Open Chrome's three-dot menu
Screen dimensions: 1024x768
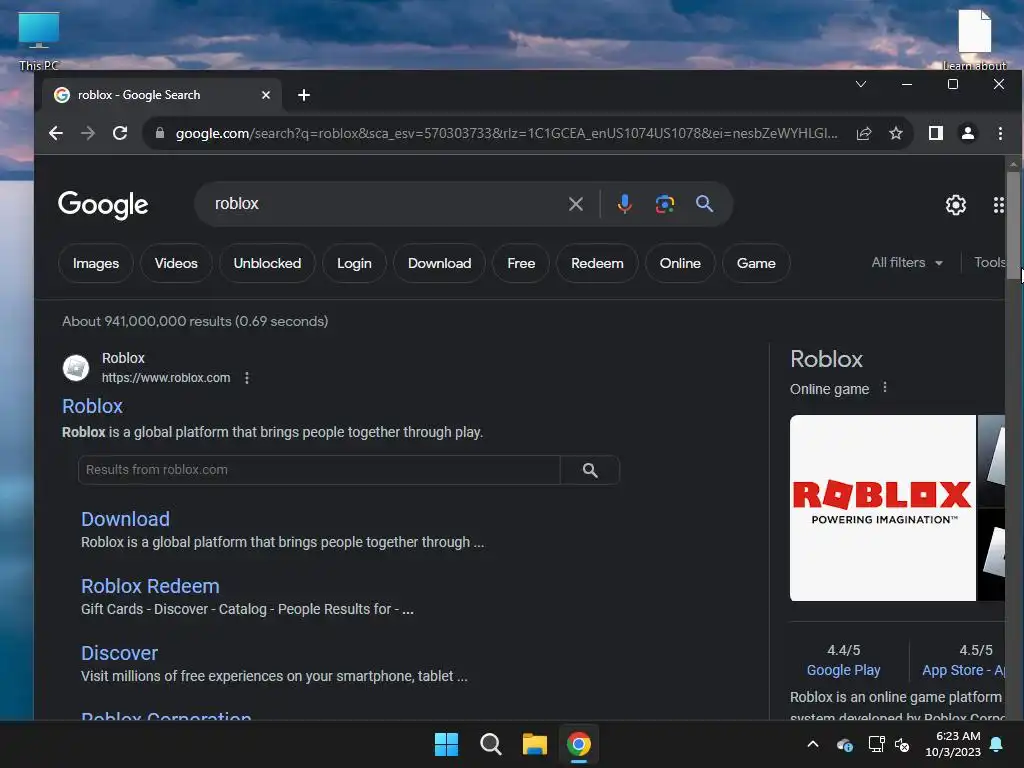(1000, 133)
